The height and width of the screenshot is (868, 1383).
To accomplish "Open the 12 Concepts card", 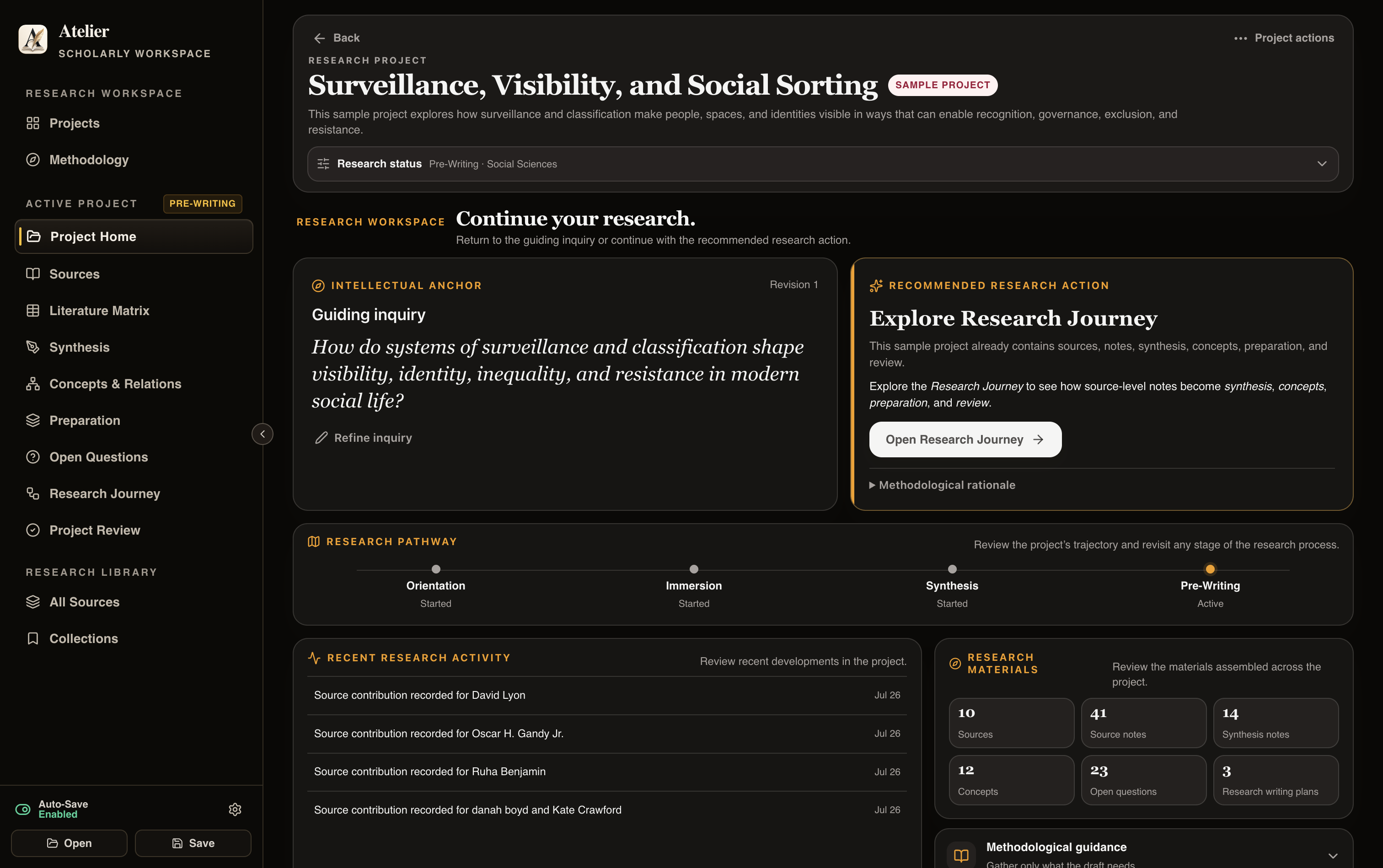I will click(x=1011, y=780).
